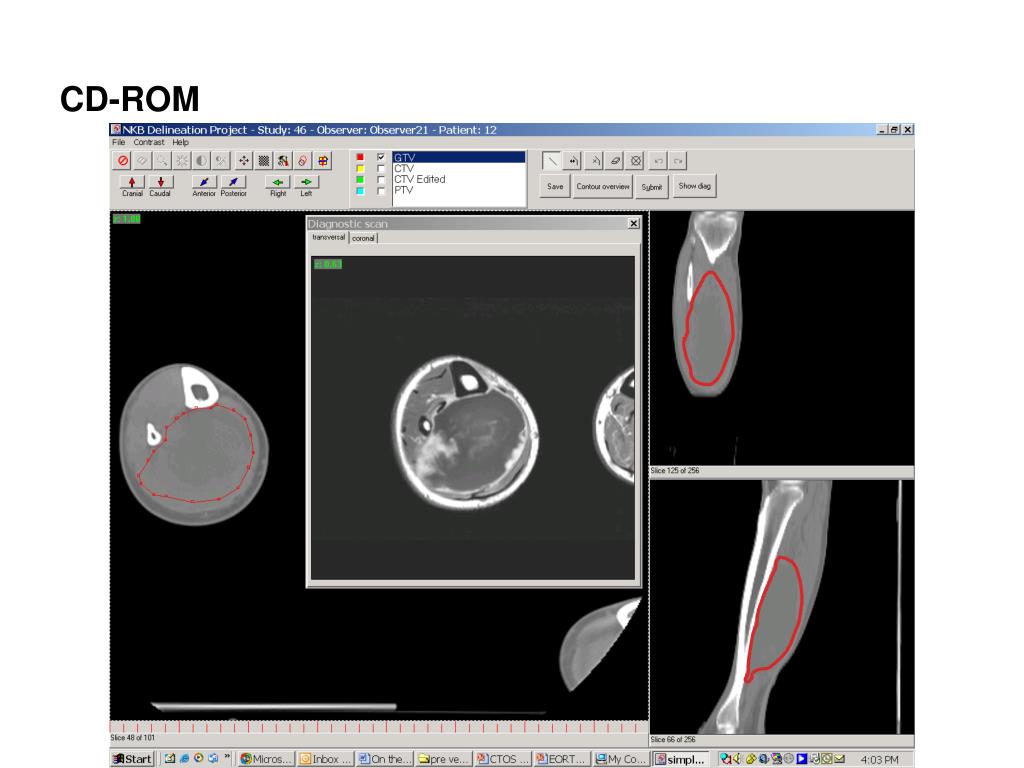1024x768 pixels.
Task: Enable the CTV checkbox
Action: click(x=381, y=168)
